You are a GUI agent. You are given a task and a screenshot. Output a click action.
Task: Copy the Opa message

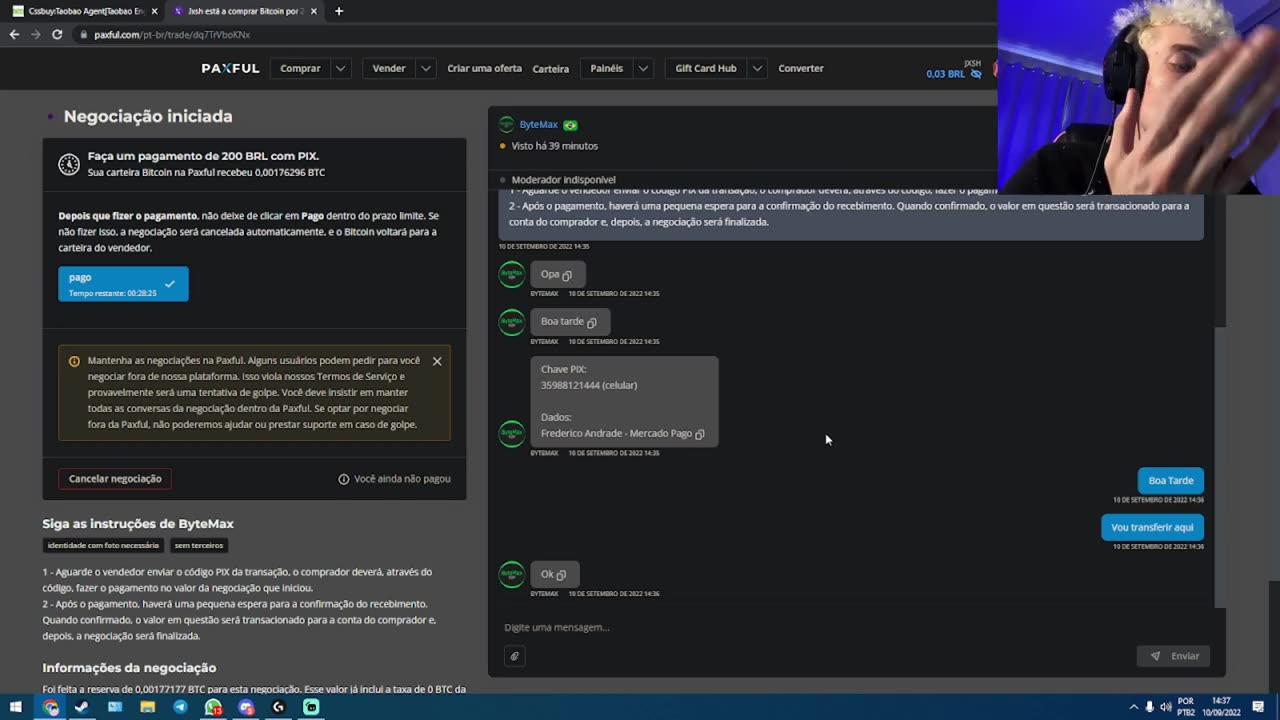[x=567, y=275]
